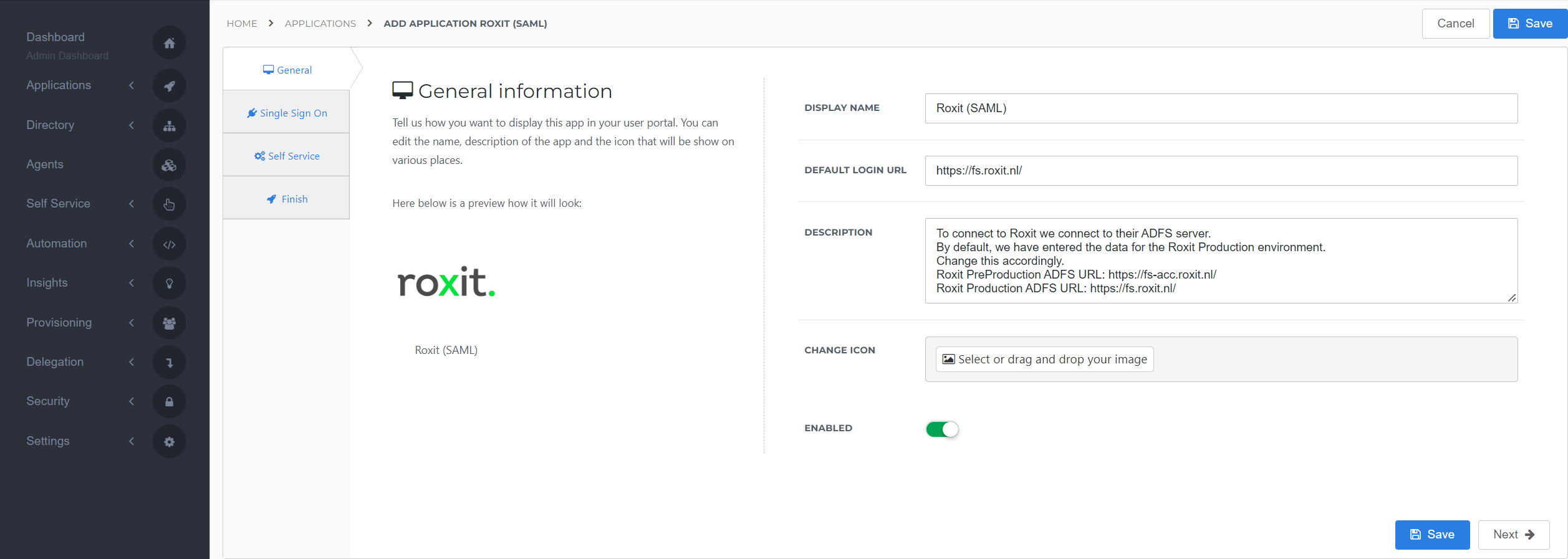Click the Directory hierarchy icon

pyautogui.click(x=169, y=126)
